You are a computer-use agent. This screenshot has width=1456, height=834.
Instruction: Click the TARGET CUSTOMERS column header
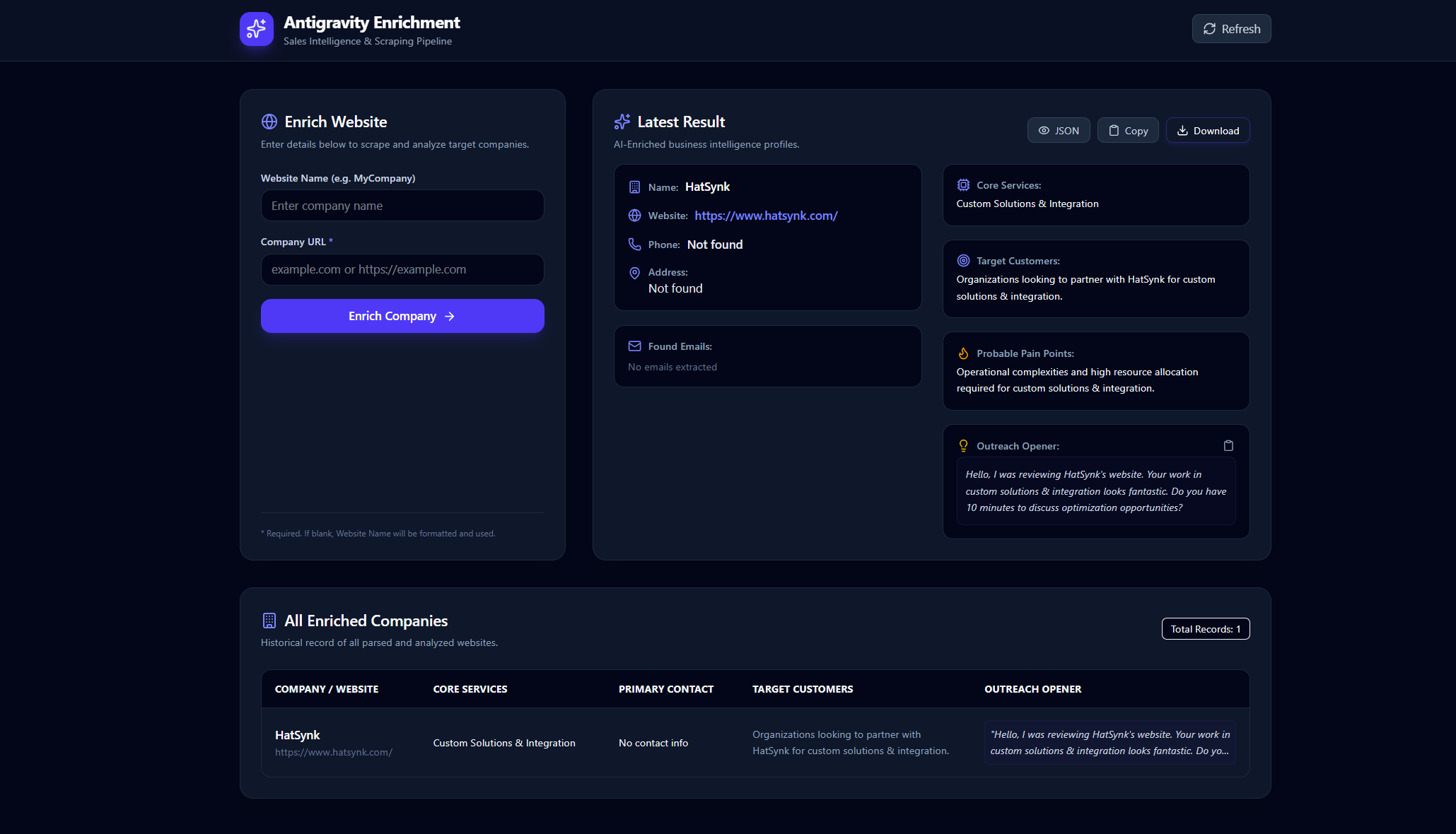tap(803, 689)
